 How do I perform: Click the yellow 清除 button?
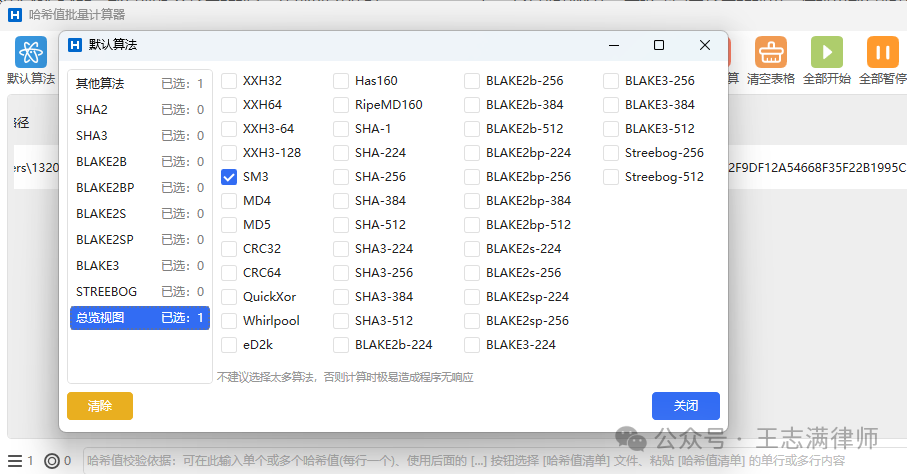pyautogui.click(x=100, y=406)
